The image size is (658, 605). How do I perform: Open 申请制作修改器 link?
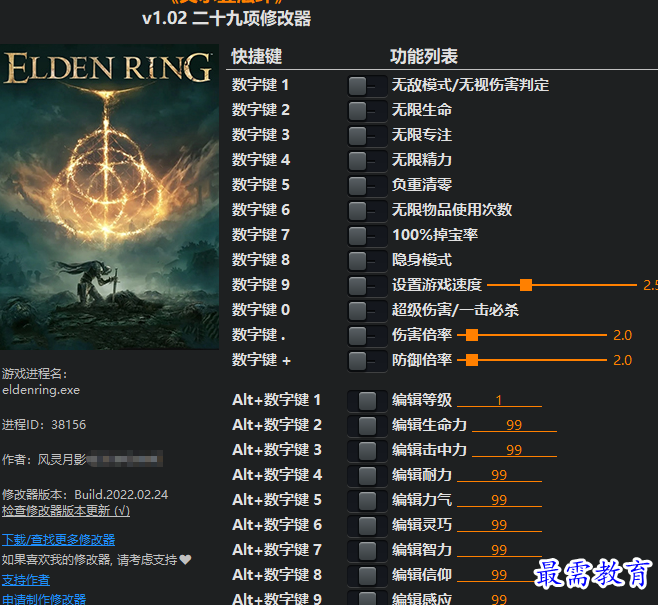pos(44,599)
